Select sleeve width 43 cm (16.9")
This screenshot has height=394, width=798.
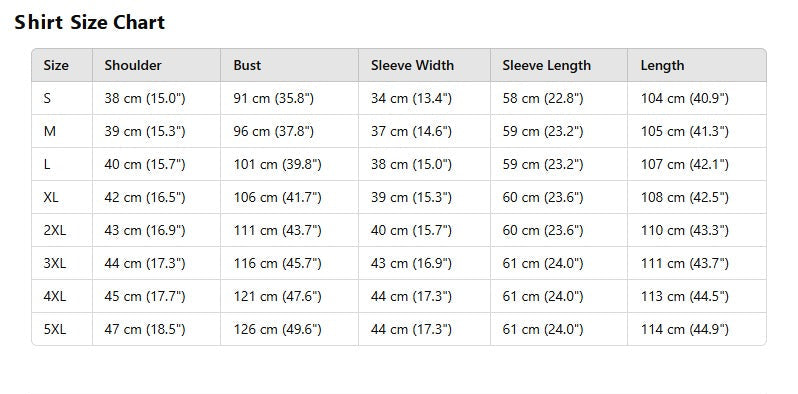point(411,263)
